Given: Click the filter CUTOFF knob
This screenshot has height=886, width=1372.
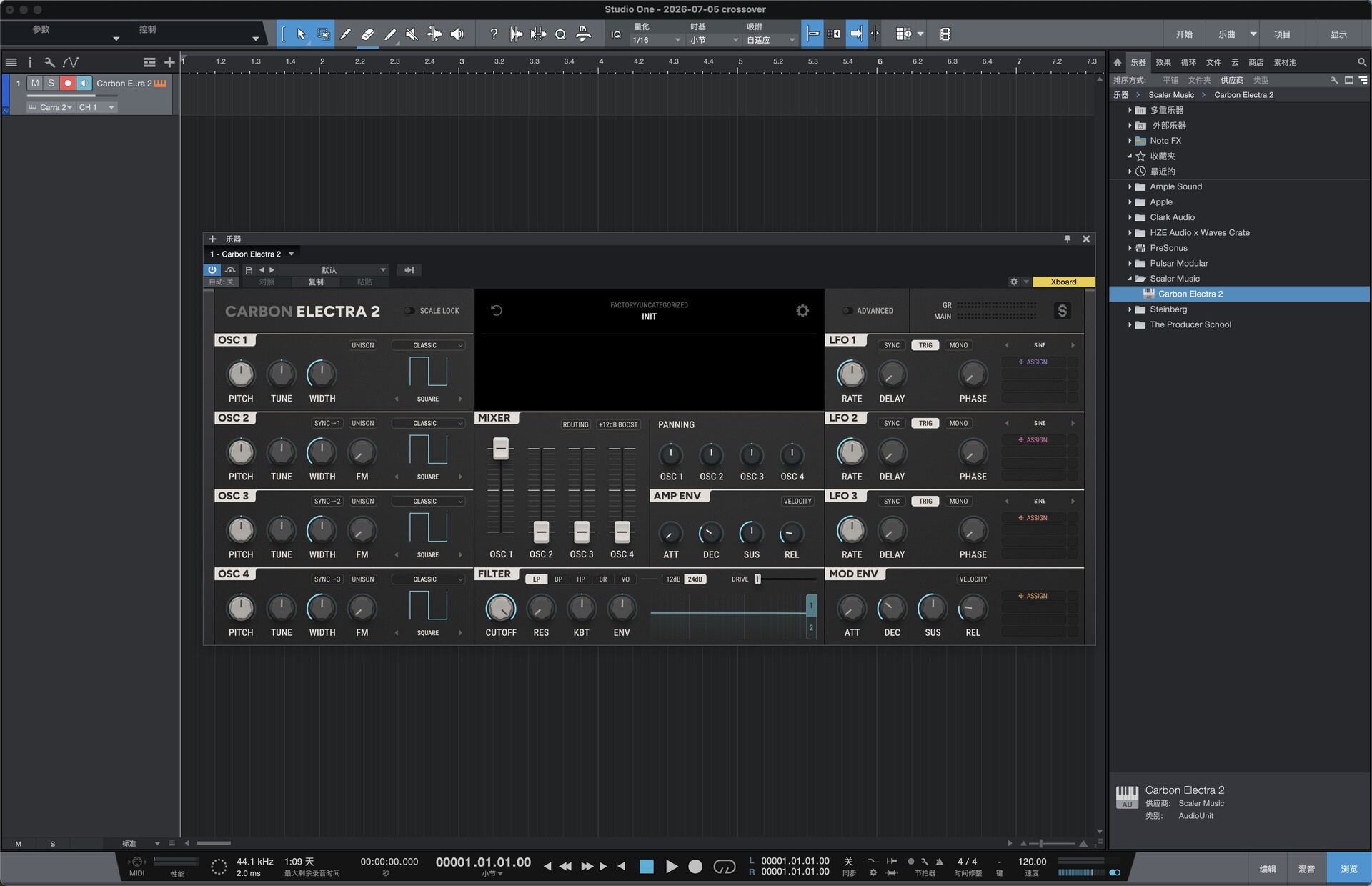Looking at the screenshot, I should 500,608.
